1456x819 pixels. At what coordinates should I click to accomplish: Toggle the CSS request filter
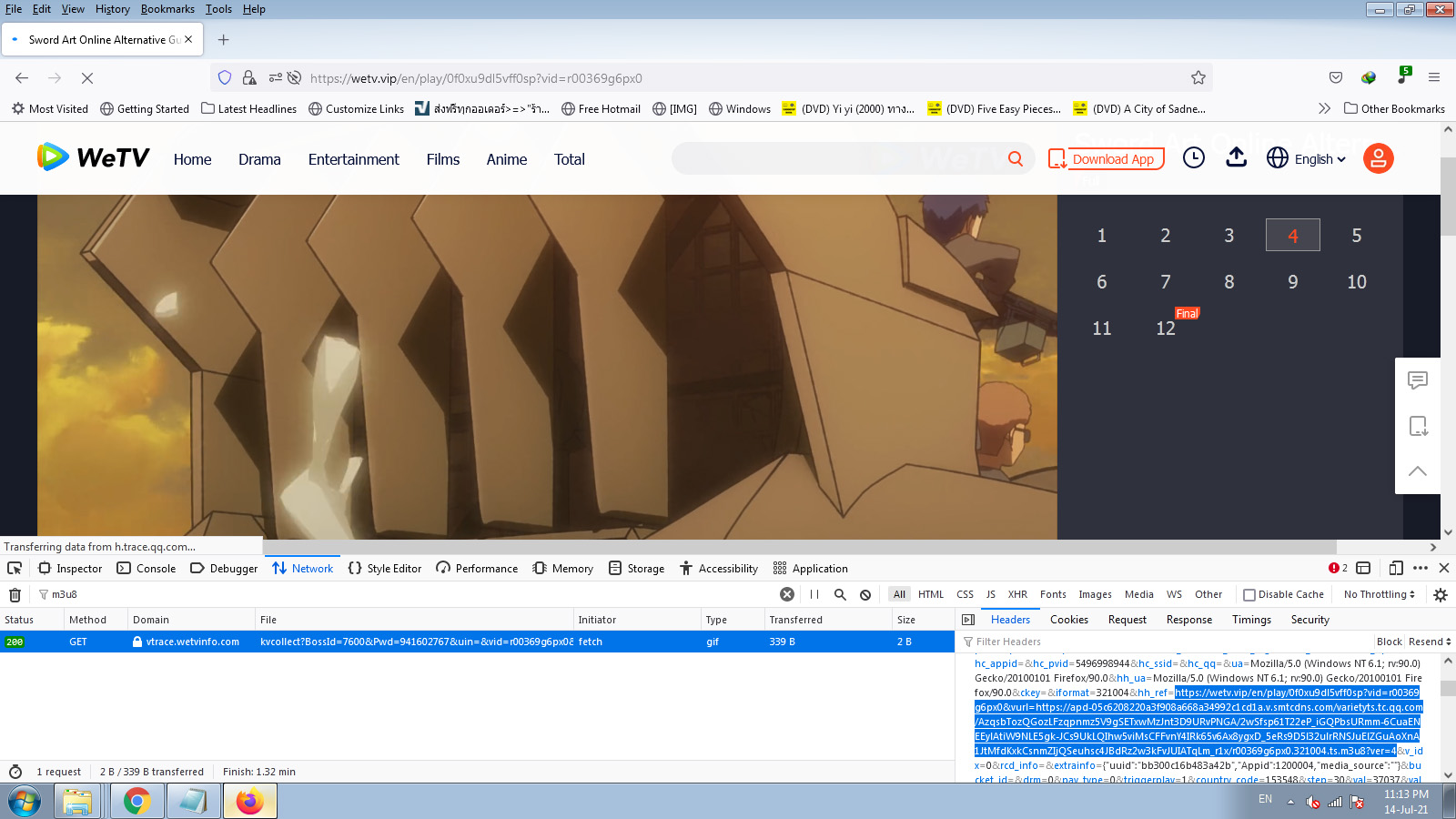point(966,594)
